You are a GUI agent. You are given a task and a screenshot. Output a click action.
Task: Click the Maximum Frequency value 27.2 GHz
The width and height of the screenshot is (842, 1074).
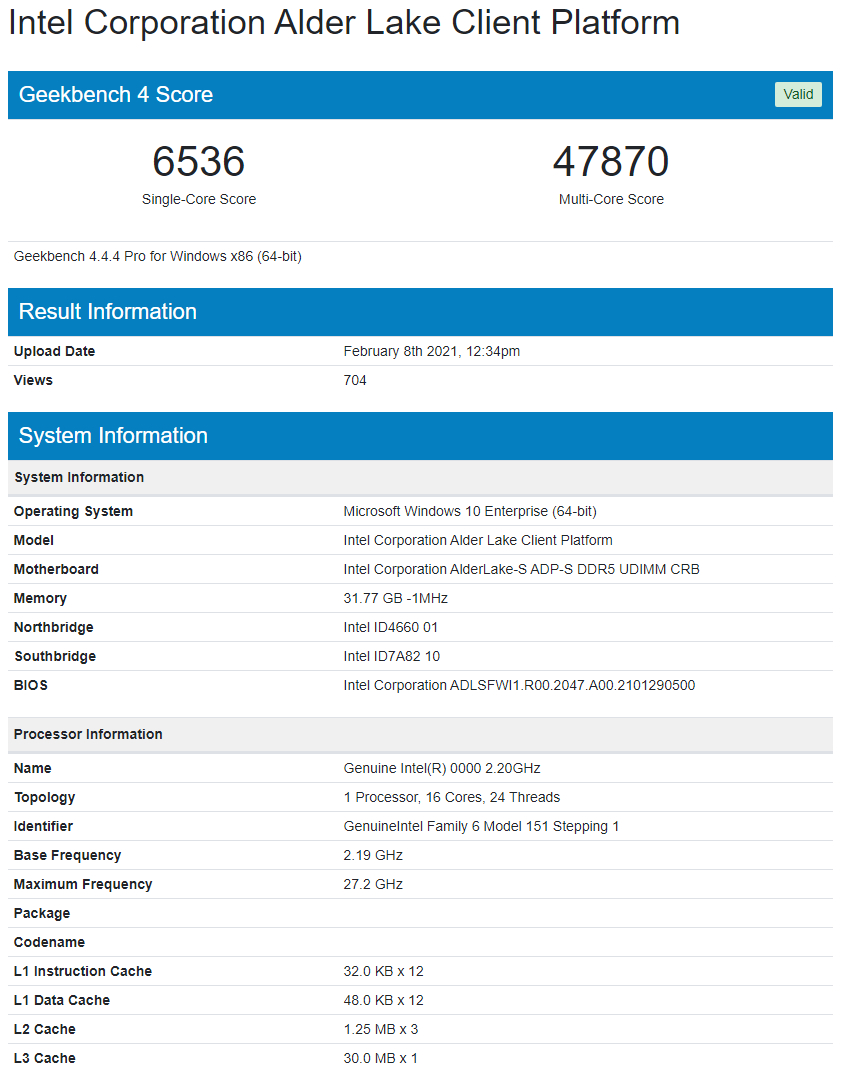coord(373,884)
